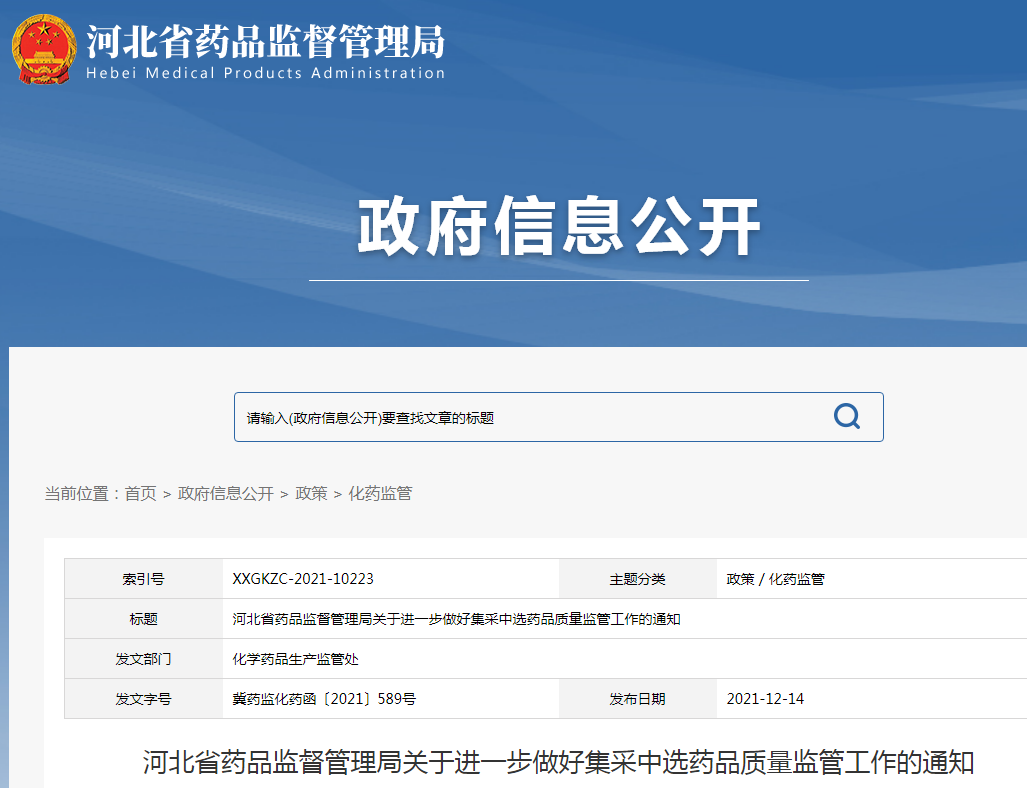Select 化学药品生产监管处 department cell

coord(295,659)
